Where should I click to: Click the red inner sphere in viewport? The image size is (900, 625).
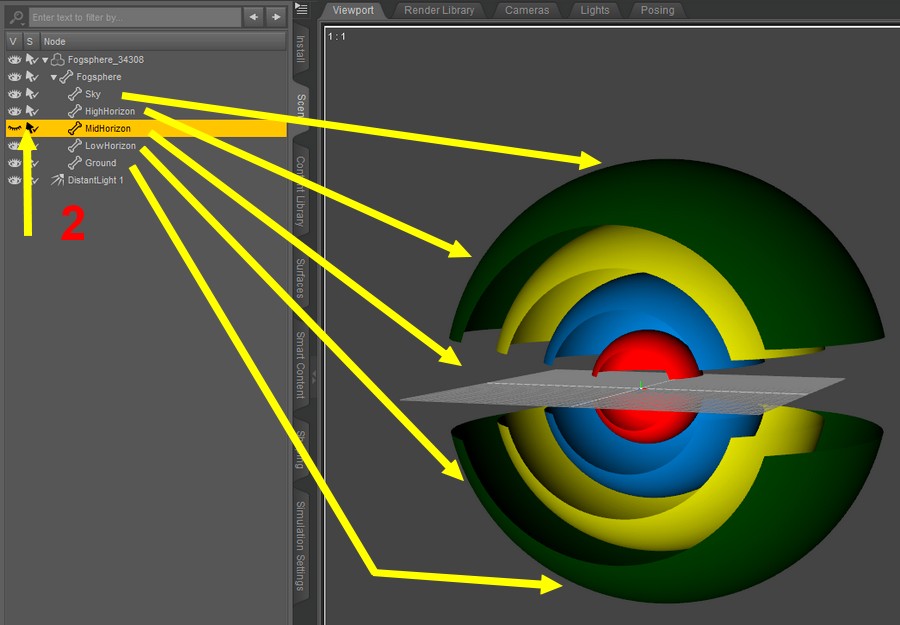[647, 353]
